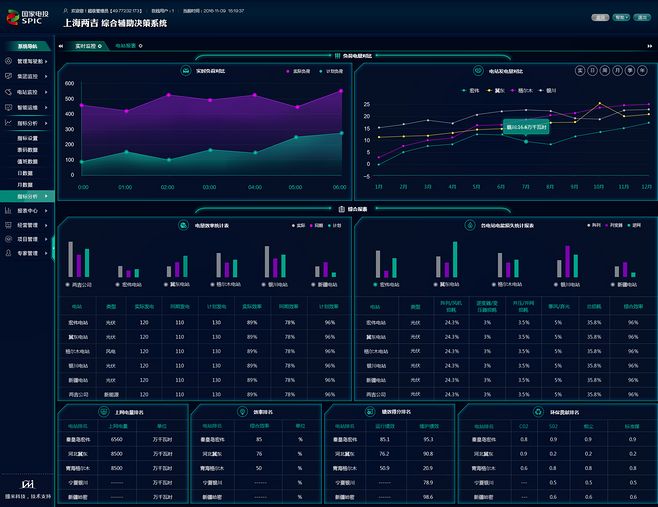
Task: Select 新疆电站 radio under the loss bar chart
Action: coord(613,285)
